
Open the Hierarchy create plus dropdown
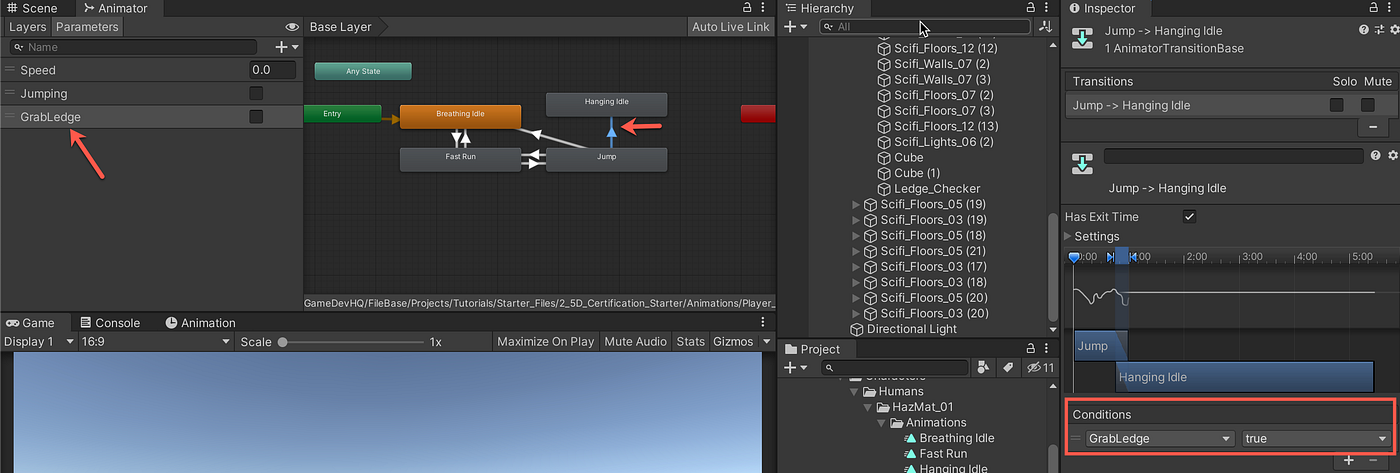pyautogui.click(x=796, y=27)
